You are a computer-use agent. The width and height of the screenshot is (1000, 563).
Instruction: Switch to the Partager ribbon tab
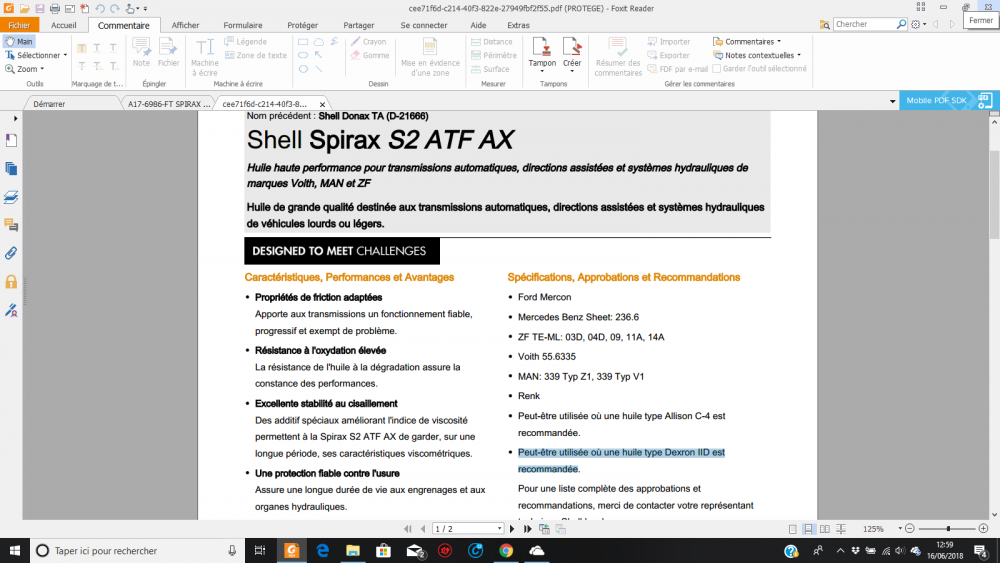pyautogui.click(x=359, y=25)
